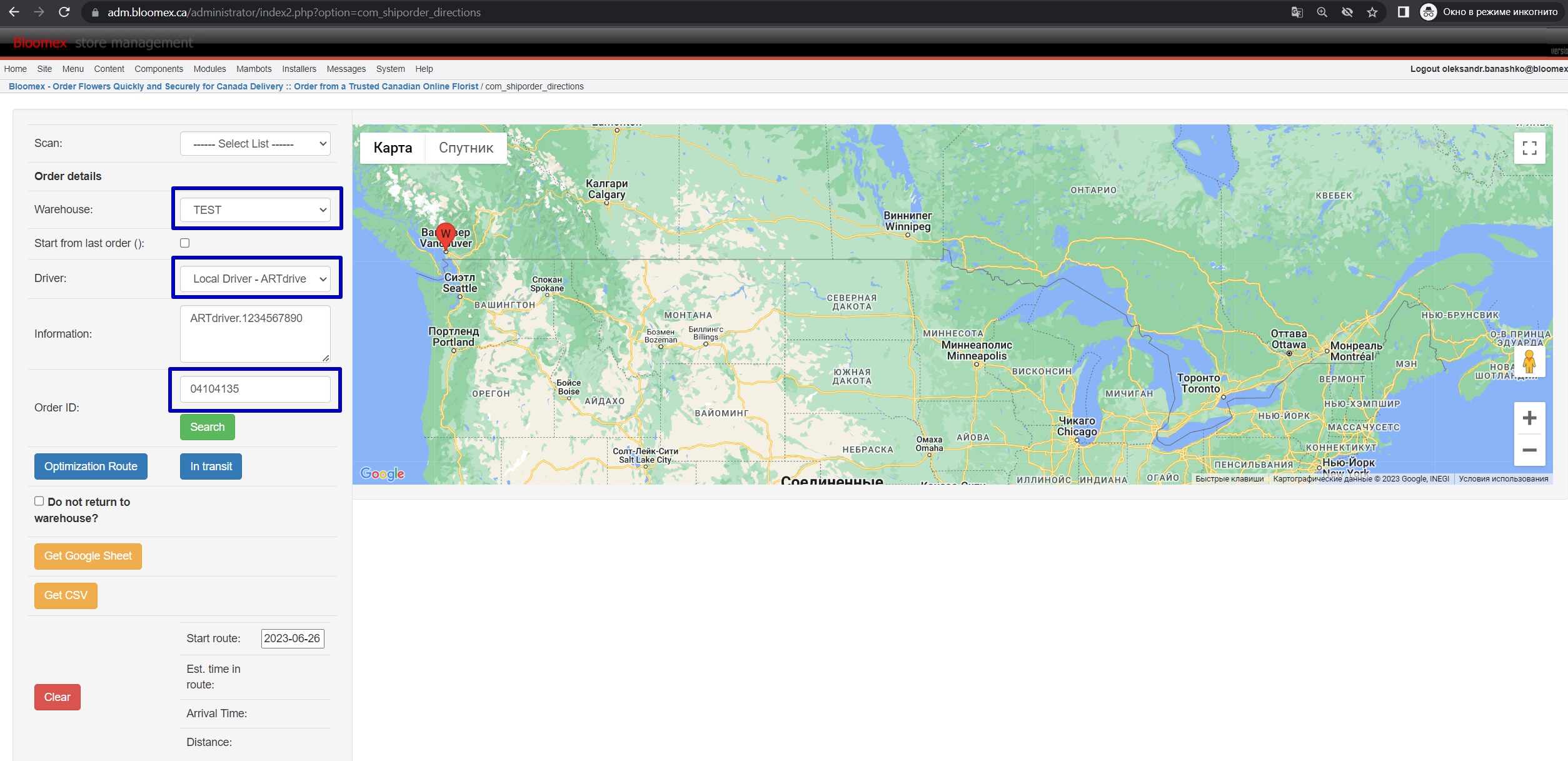Open the Menu menu item
Viewport: 1568px width, 761px height.
coord(73,69)
